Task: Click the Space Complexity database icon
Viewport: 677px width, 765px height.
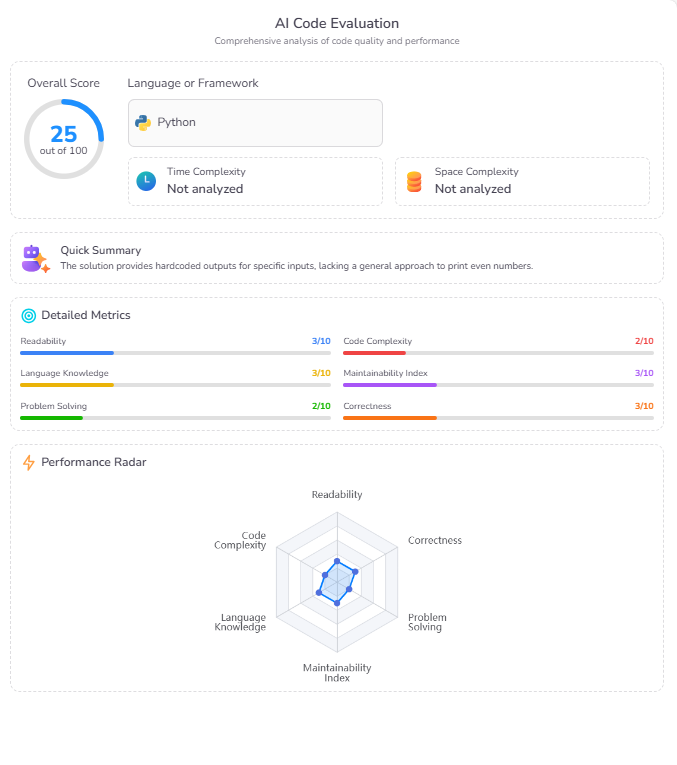Action: pyautogui.click(x=414, y=182)
